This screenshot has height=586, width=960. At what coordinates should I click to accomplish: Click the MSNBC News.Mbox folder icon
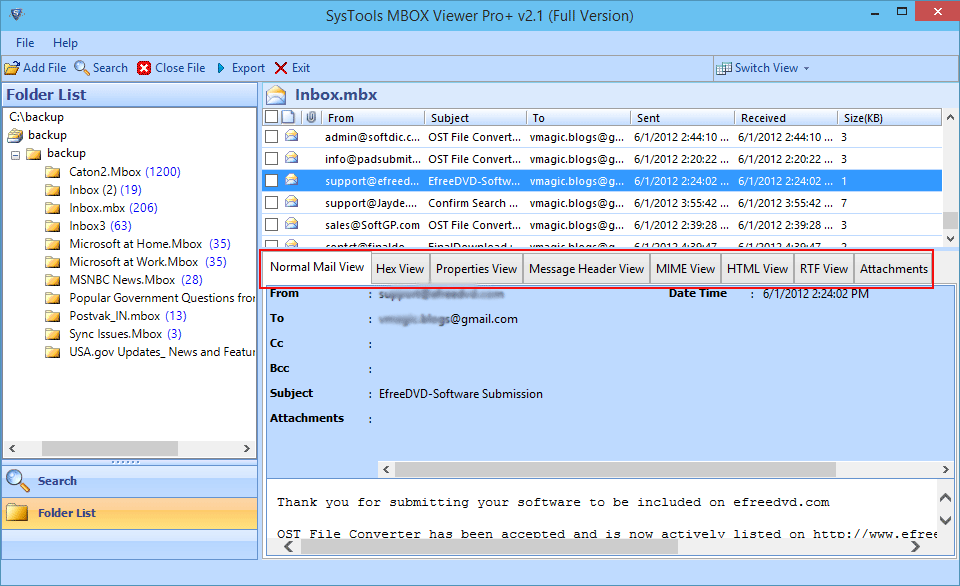click(x=53, y=280)
